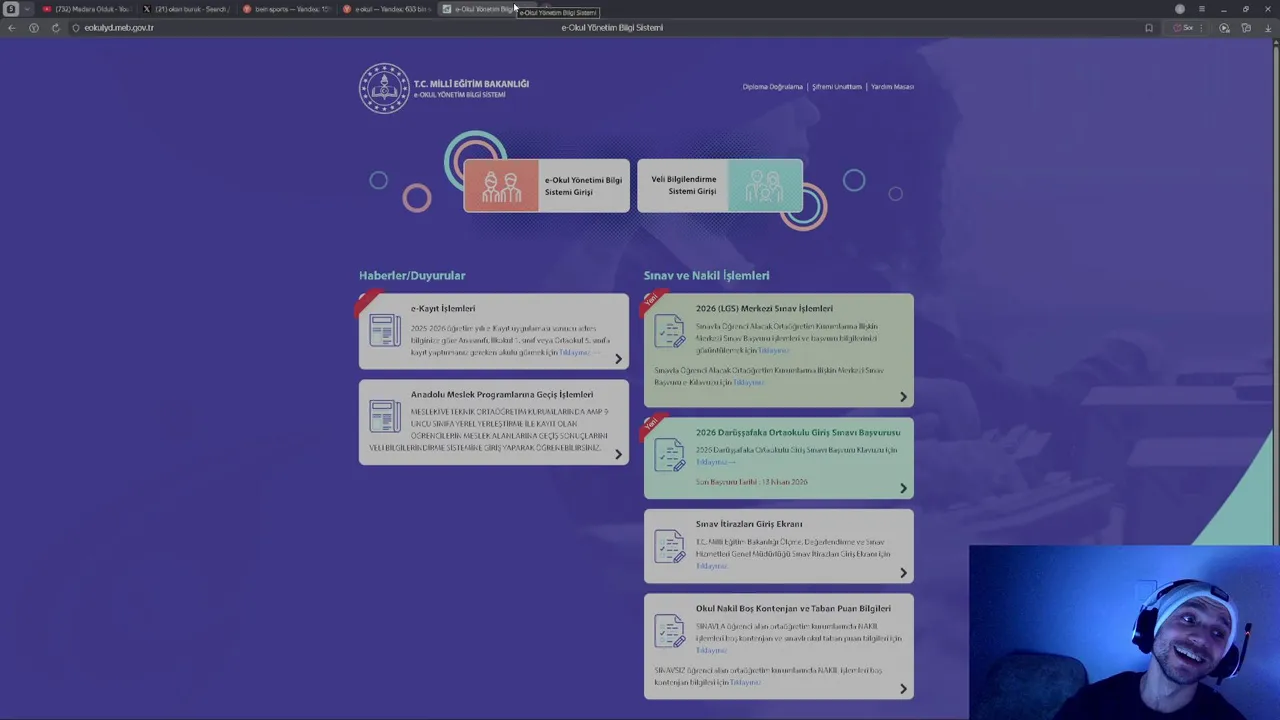
Task: Open the tab list dropdown arrow
Action: pyautogui.click(x=27, y=9)
